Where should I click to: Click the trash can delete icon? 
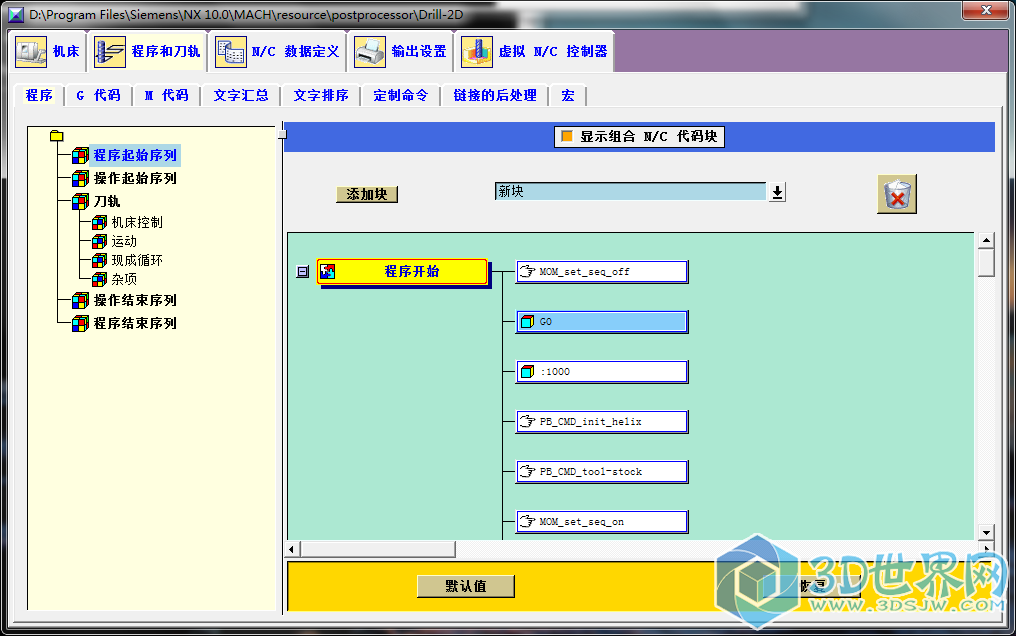897,194
